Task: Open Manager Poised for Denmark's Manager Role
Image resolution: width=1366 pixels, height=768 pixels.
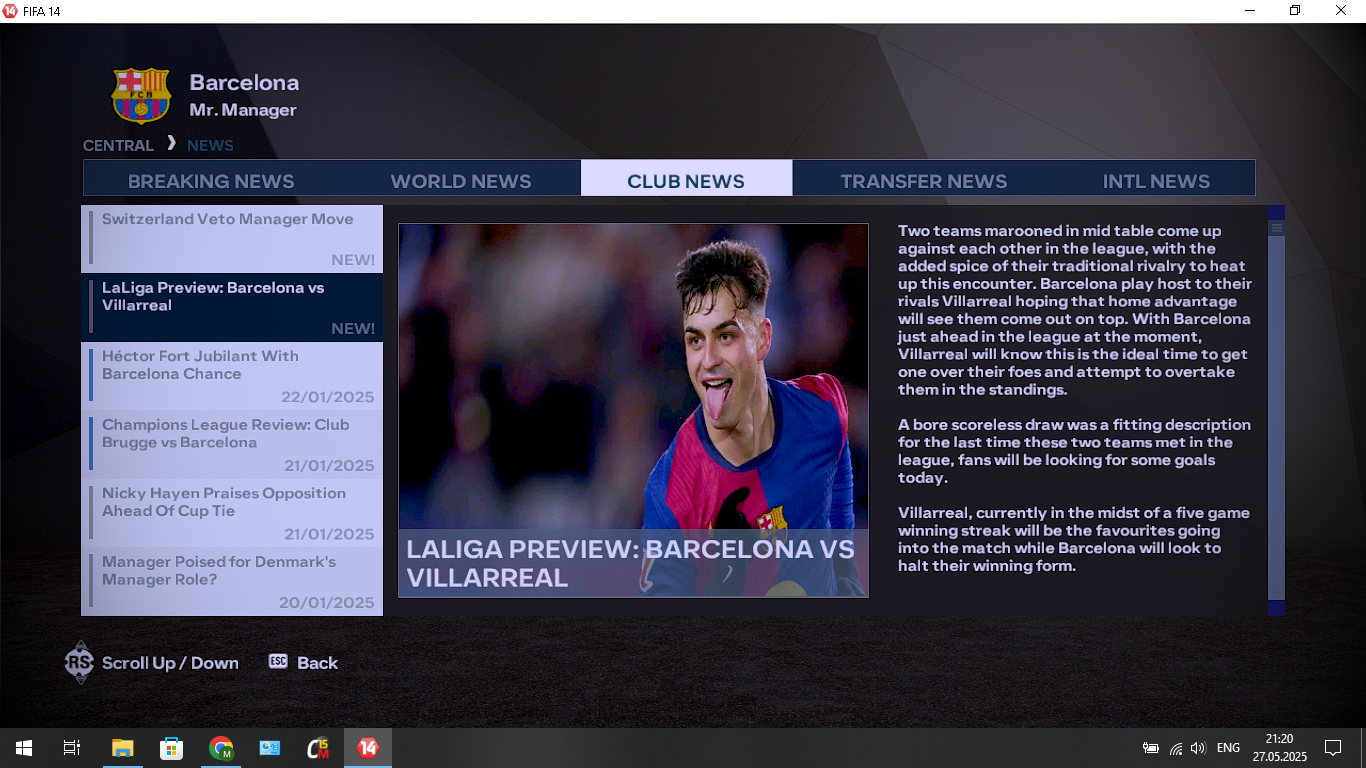Action: (x=232, y=581)
